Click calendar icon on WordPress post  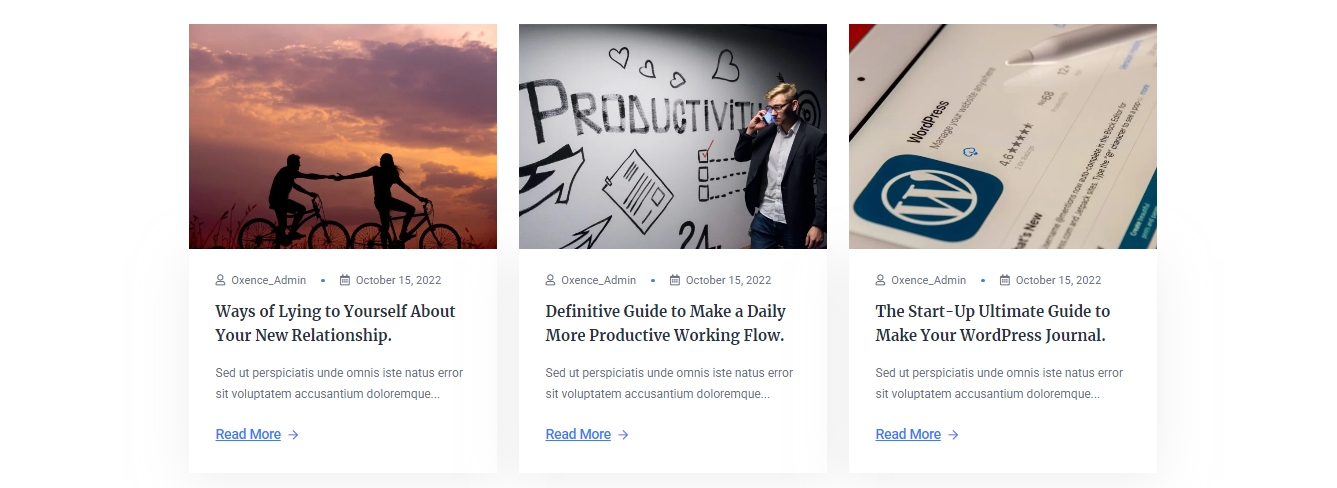click(1005, 280)
